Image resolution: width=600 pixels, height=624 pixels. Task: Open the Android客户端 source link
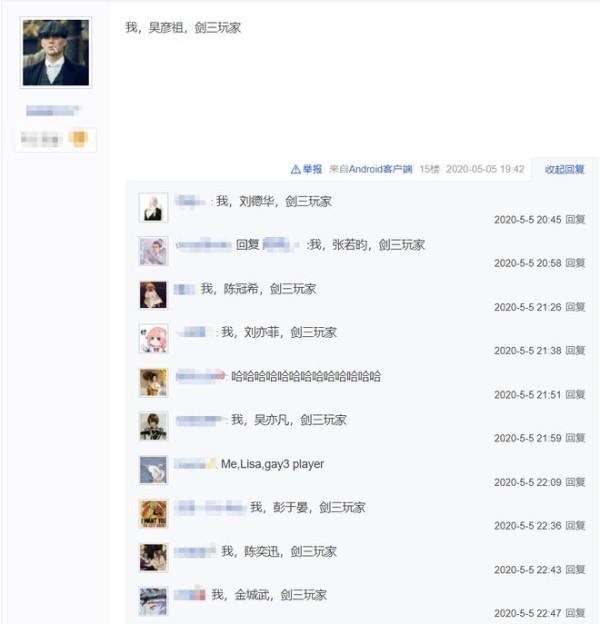coord(380,170)
